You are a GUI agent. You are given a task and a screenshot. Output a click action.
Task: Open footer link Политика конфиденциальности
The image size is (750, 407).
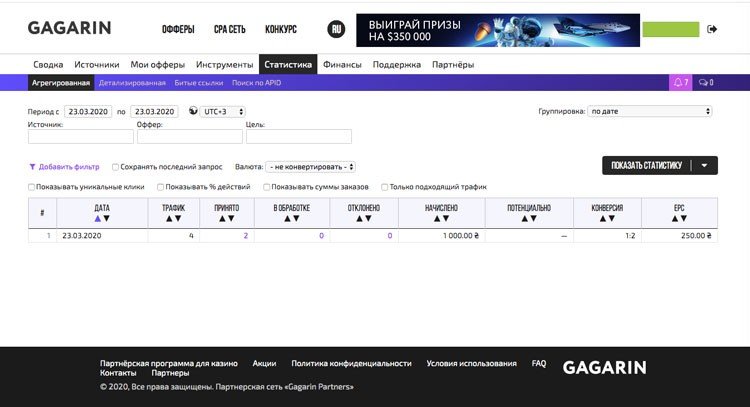click(x=352, y=363)
